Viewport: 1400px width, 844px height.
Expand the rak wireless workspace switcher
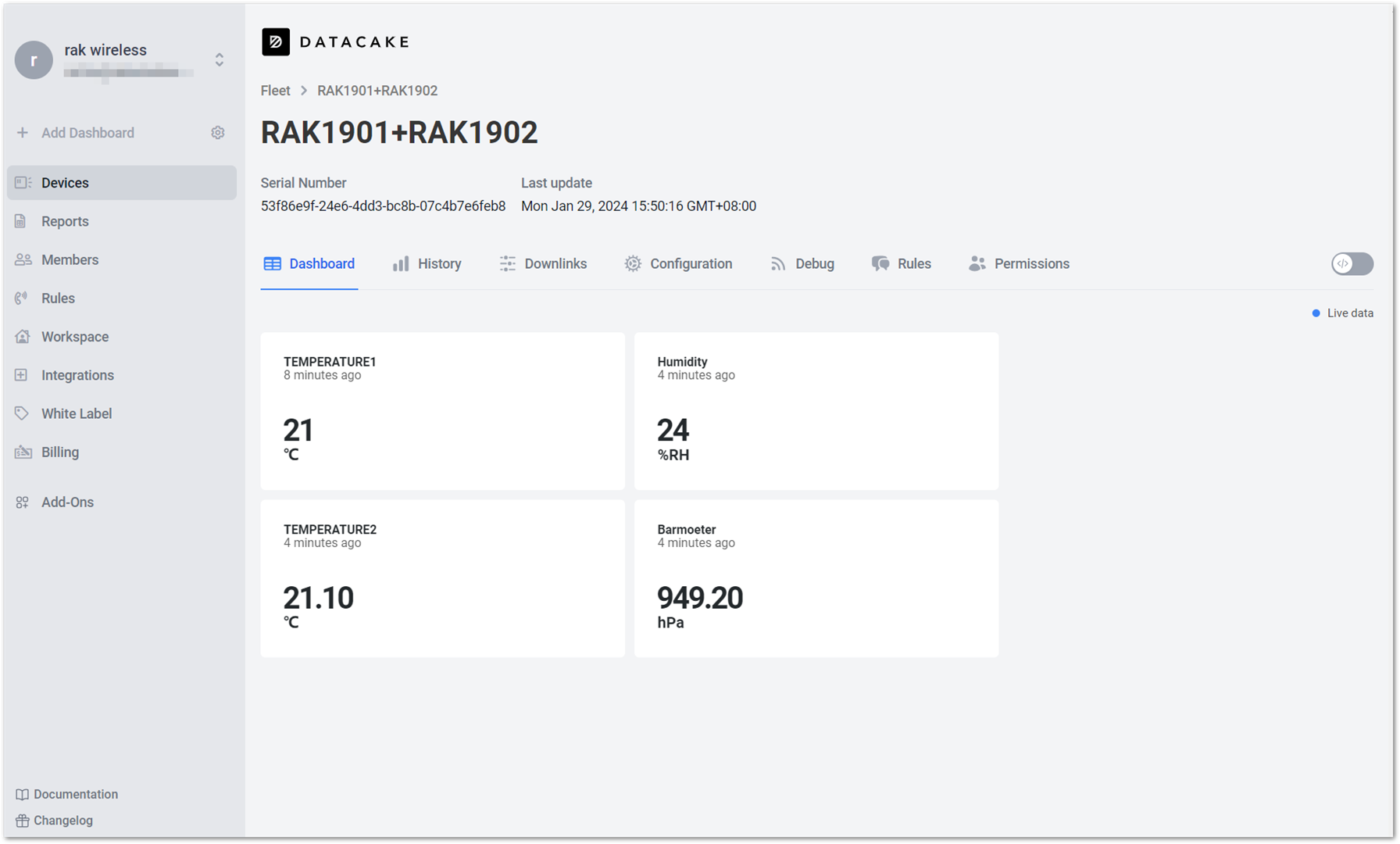(x=220, y=60)
